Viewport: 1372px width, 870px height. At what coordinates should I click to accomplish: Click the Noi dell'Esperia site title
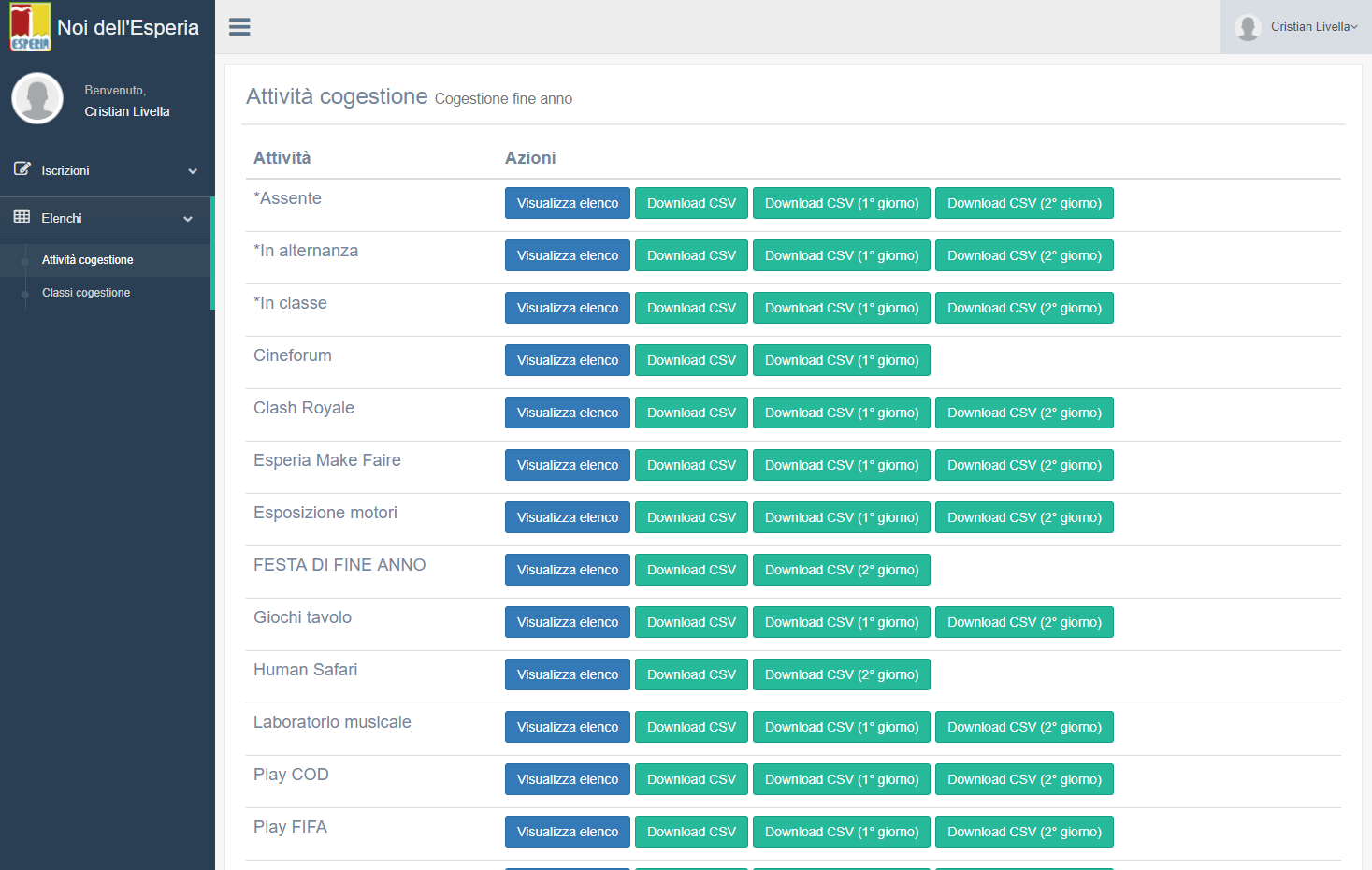[128, 27]
